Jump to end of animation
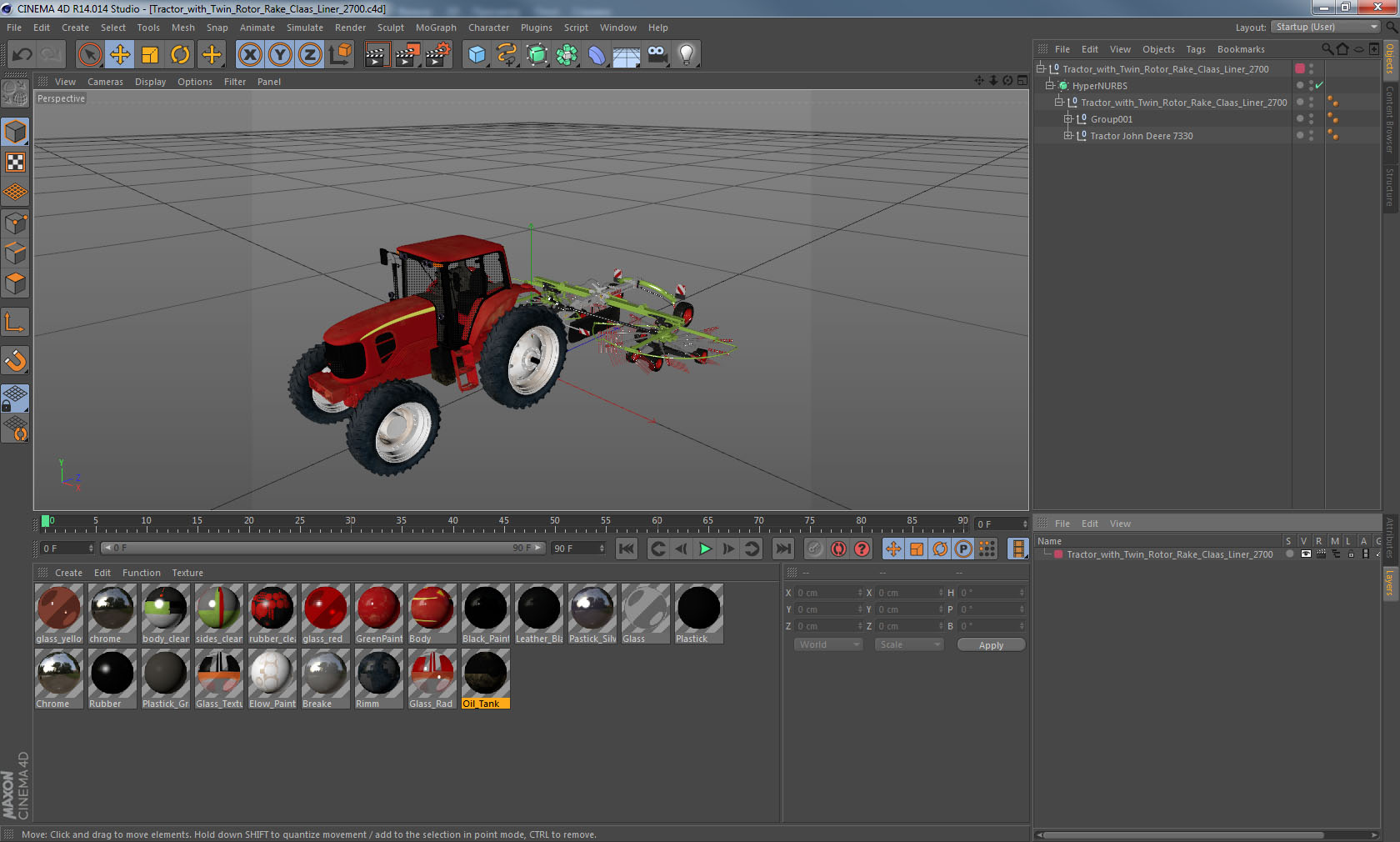This screenshot has width=1400, height=842. (783, 549)
